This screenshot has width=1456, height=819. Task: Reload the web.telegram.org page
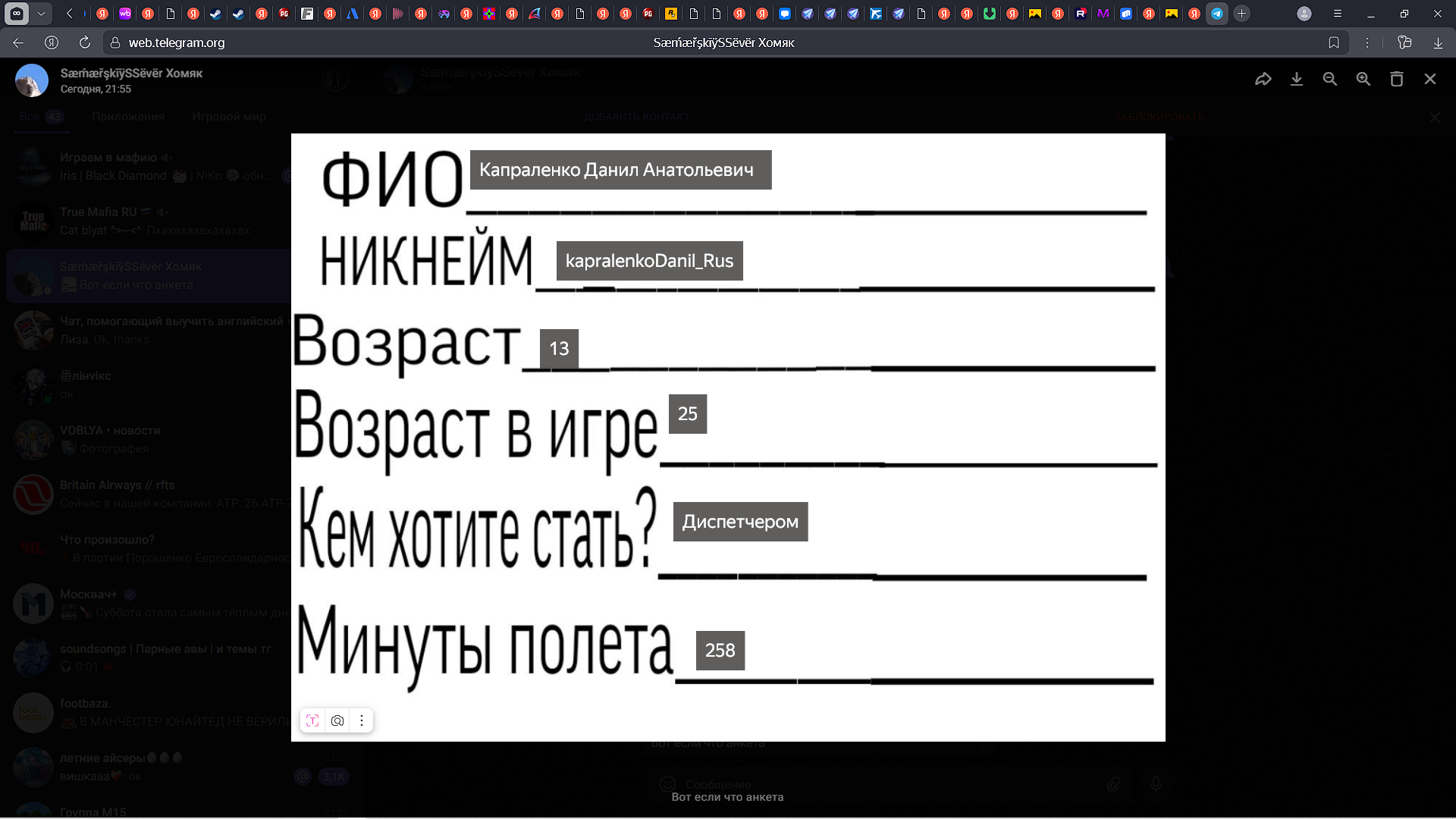85,42
